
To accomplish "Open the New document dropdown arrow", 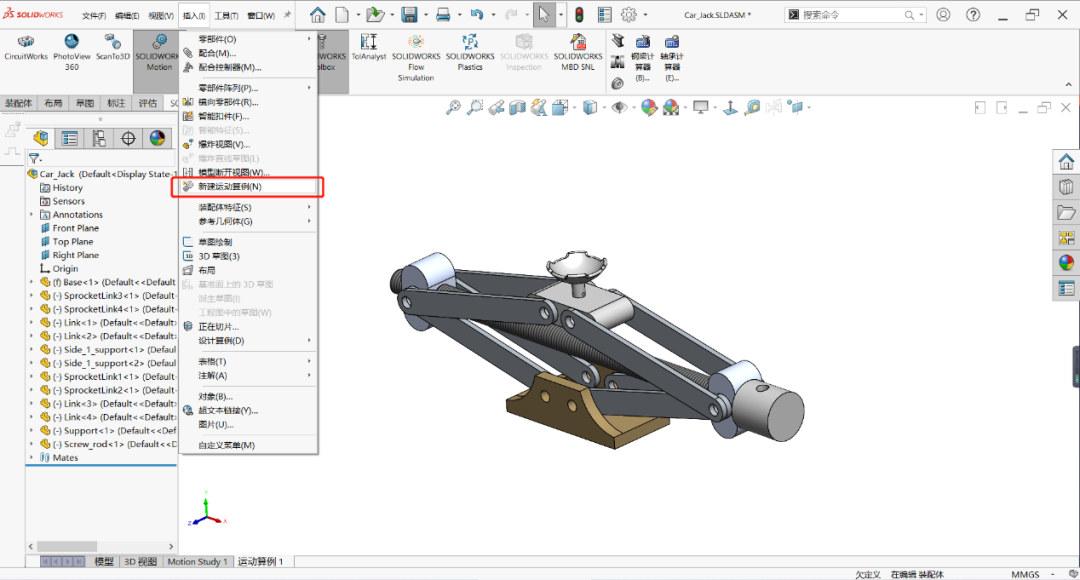I will tap(358, 14).
